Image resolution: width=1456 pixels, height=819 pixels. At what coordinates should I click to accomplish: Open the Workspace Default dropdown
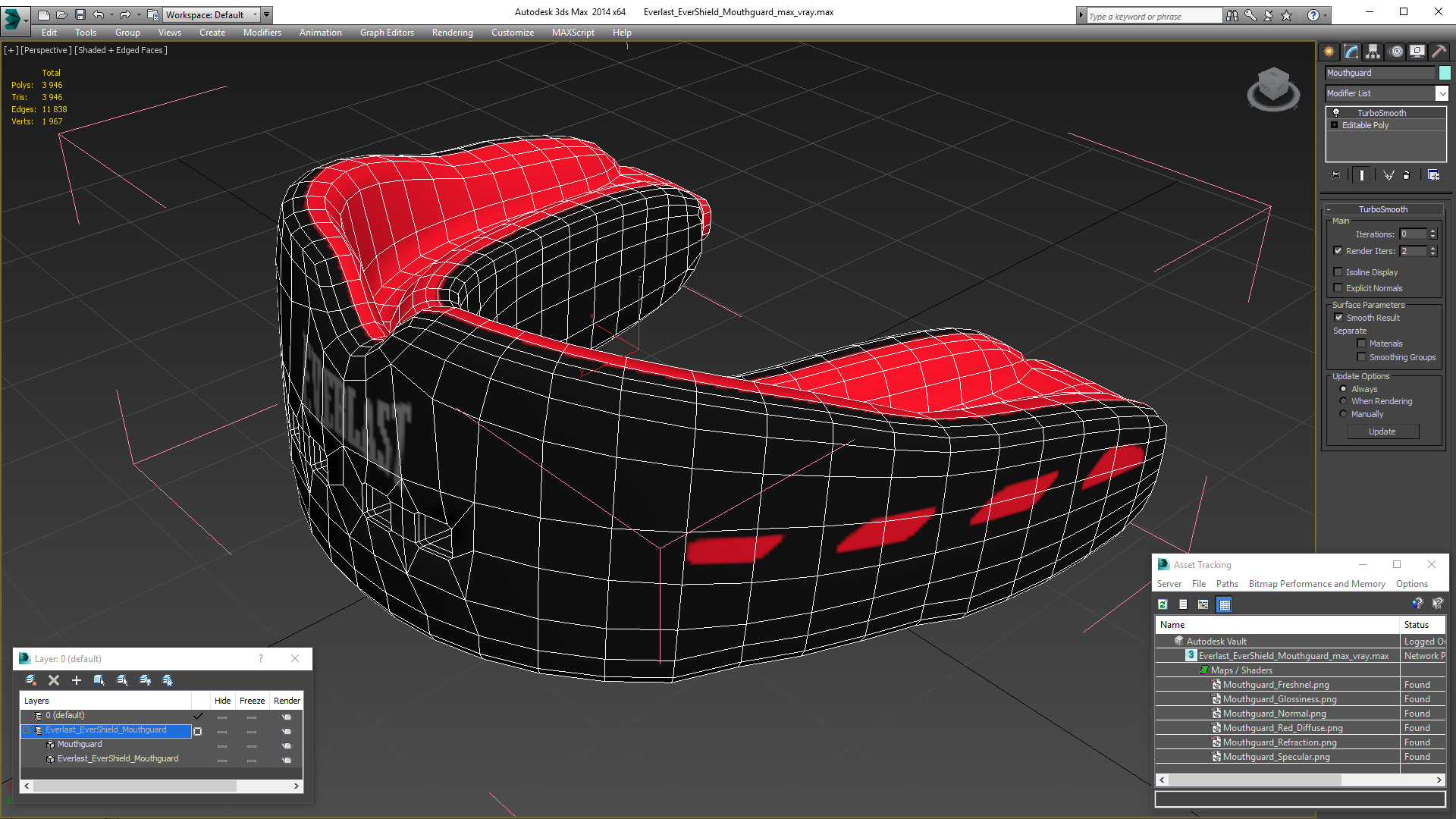point(255,14)
